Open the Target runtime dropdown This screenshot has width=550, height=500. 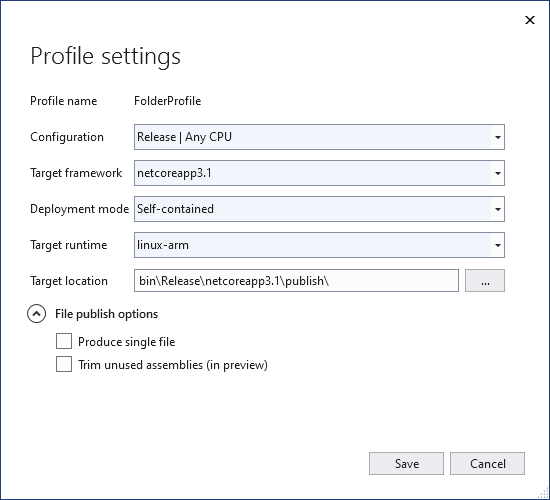coord(319,245)
